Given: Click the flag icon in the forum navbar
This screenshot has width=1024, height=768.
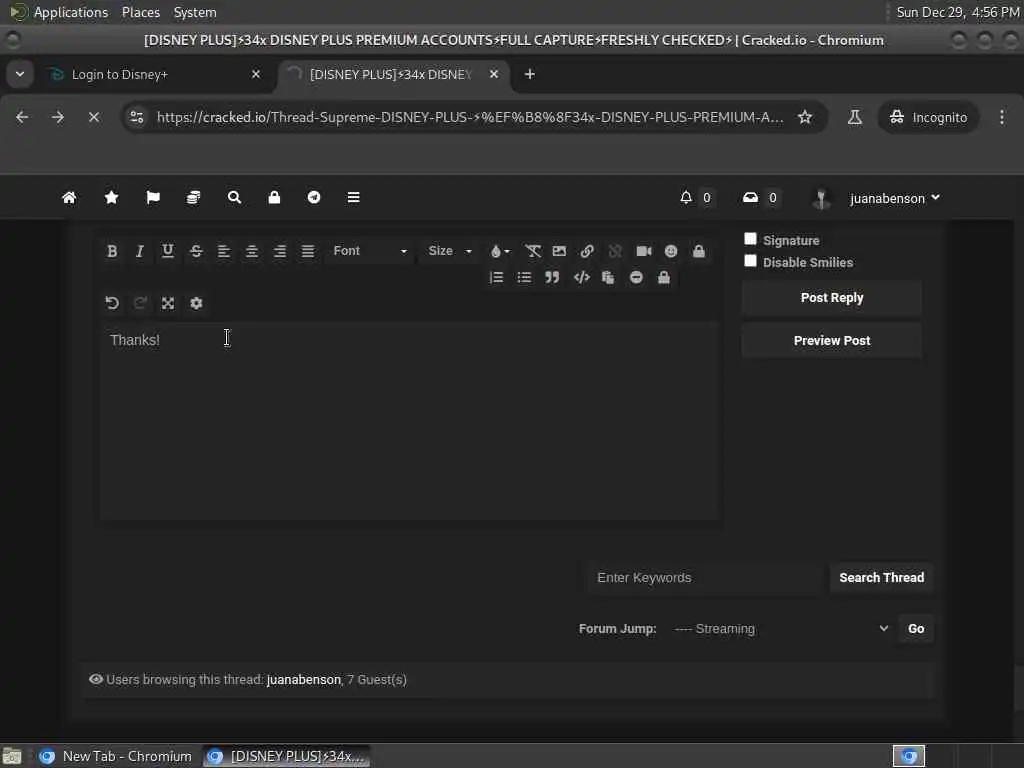Looking at the screenshot, I should pyautogui.click(x=153, y=197).
